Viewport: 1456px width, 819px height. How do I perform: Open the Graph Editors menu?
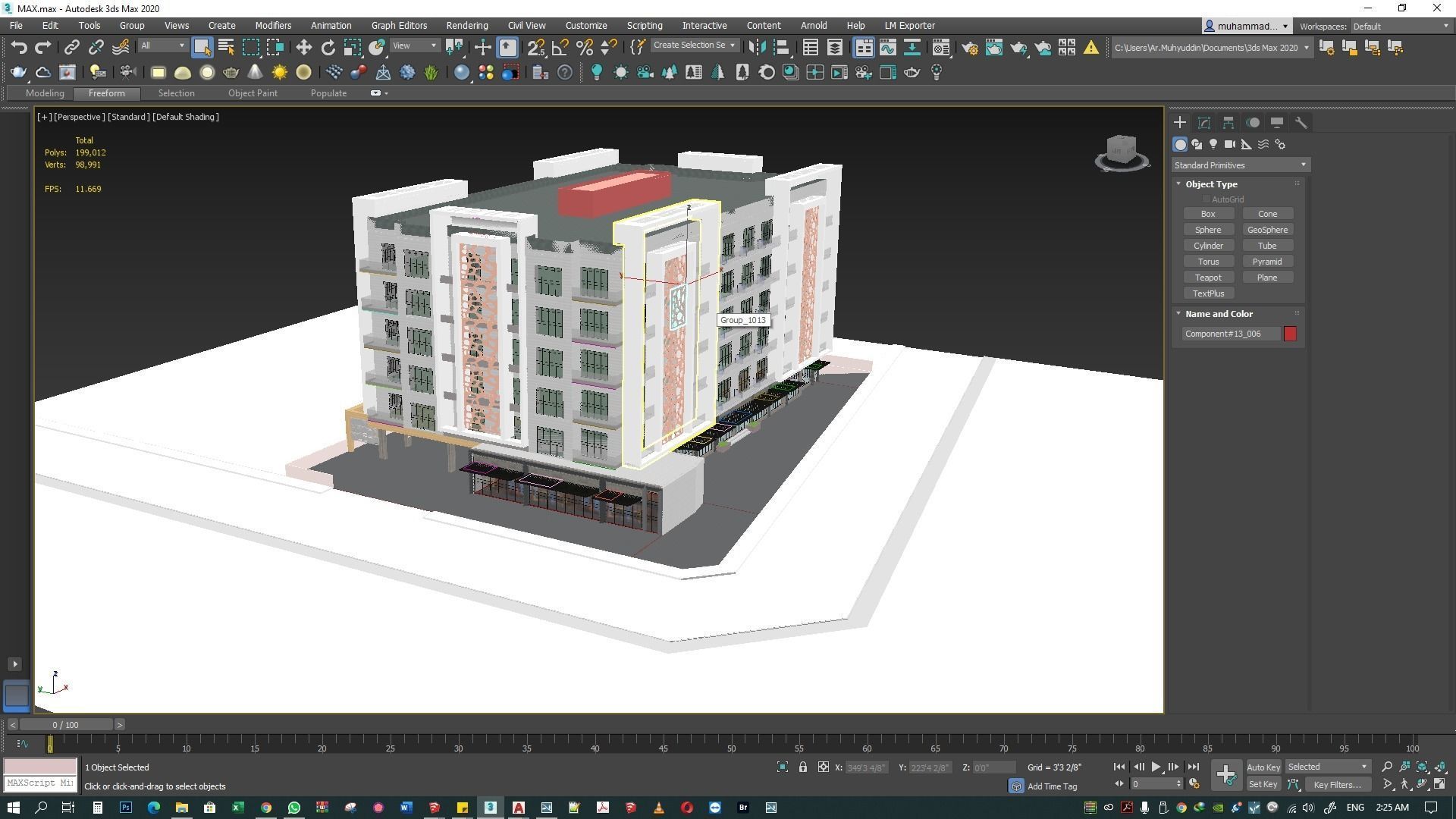click(x=399, y=26)
